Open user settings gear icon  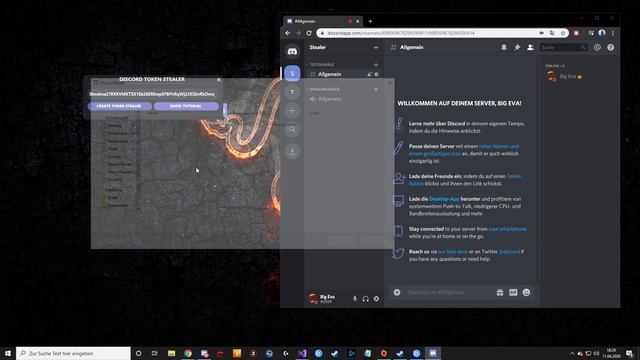376,299
